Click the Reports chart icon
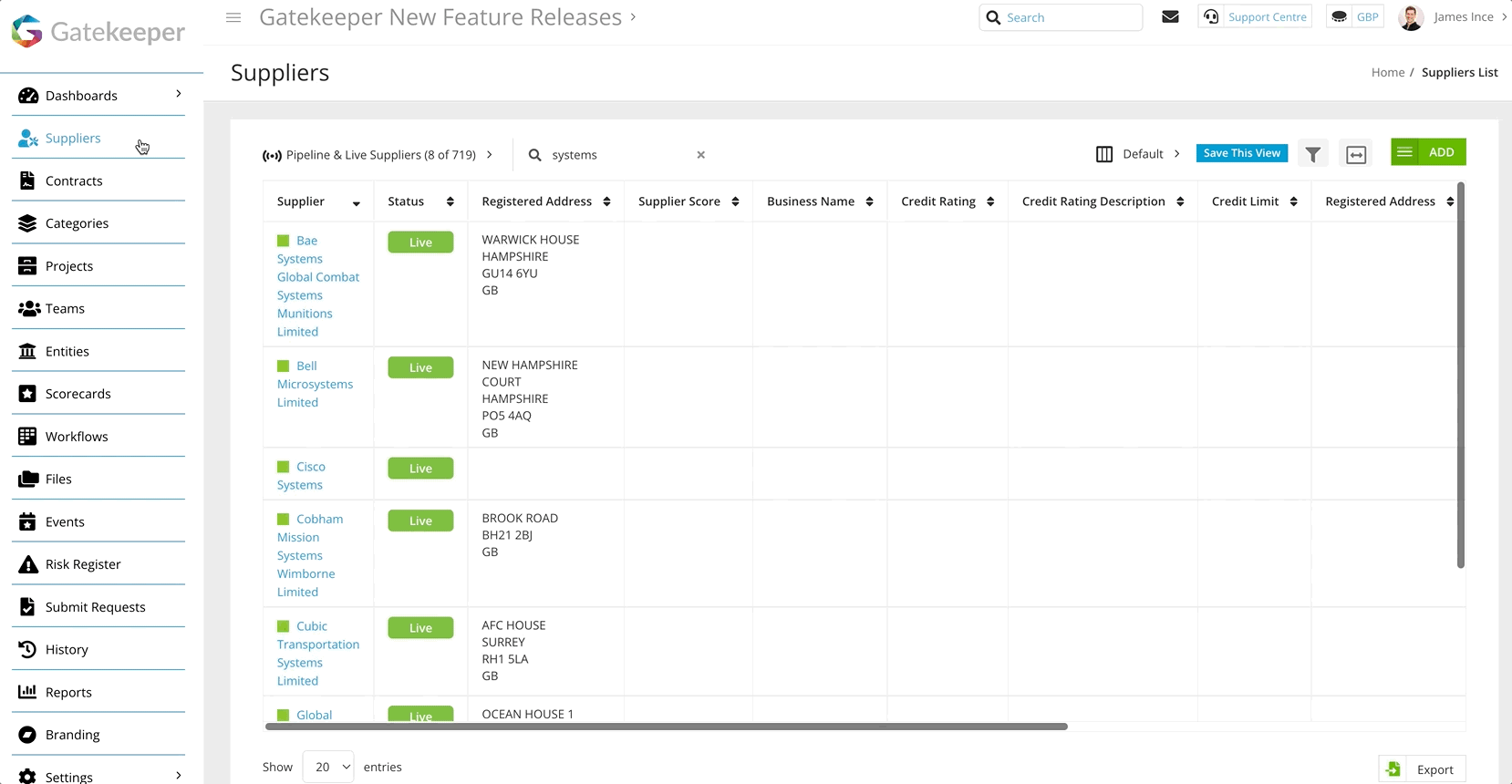Image resolution: width=1512 pixels, height=784 pixels. pyautogui.click(x=28, y=692)
